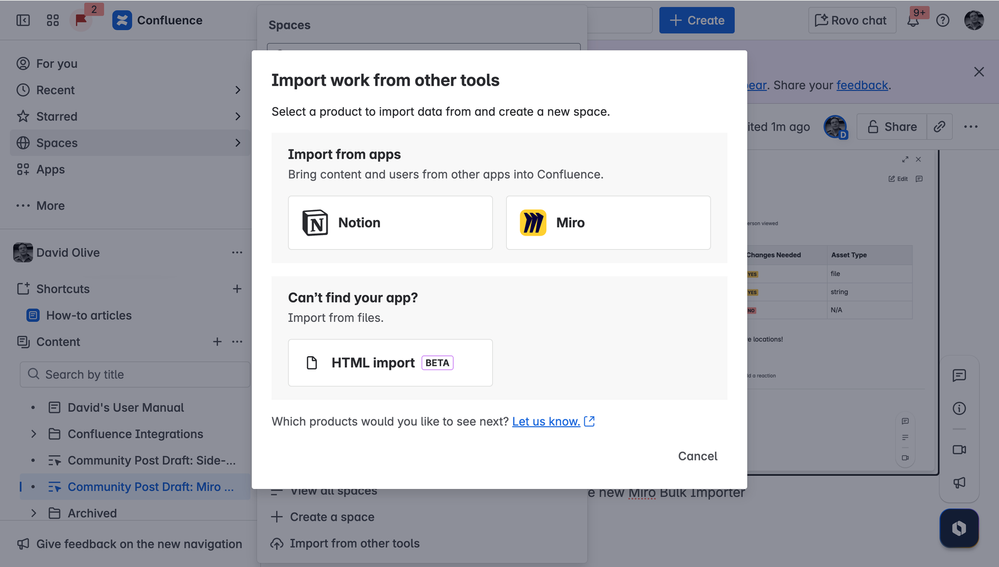Cancel the import dialog
Viewport: 999px width, 567px height.
pyautogui.click(x=697, y=456)
